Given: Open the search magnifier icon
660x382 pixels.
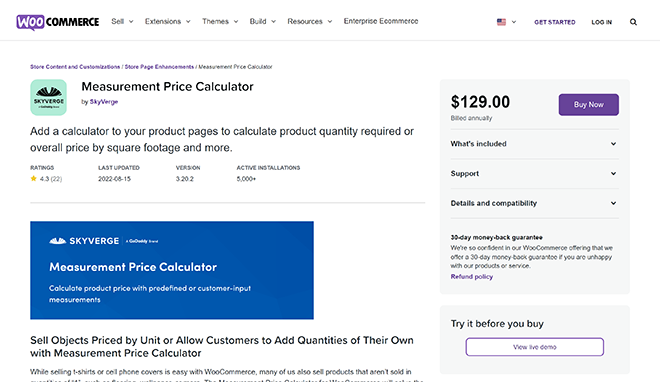Looking at the screenshot, I should point(633,22).
